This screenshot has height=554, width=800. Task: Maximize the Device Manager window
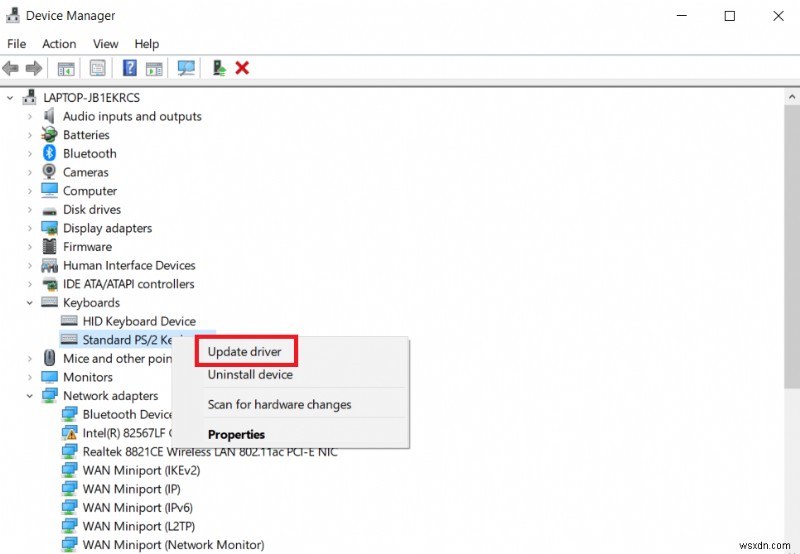click(x=730, y=16)
